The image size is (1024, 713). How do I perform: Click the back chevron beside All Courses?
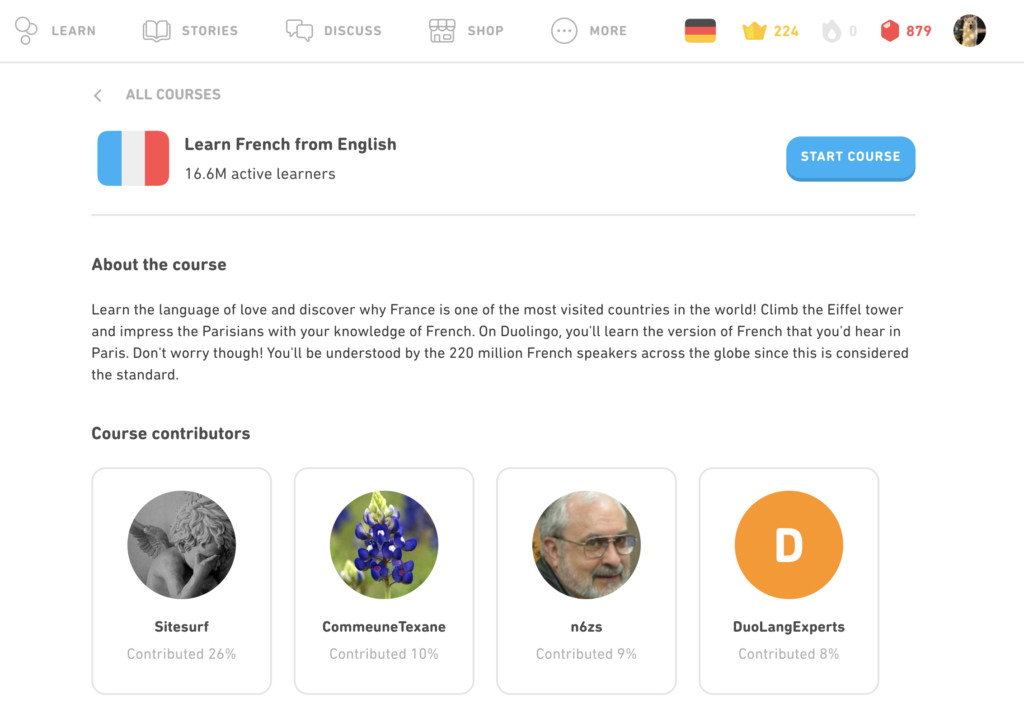(98, 95)
